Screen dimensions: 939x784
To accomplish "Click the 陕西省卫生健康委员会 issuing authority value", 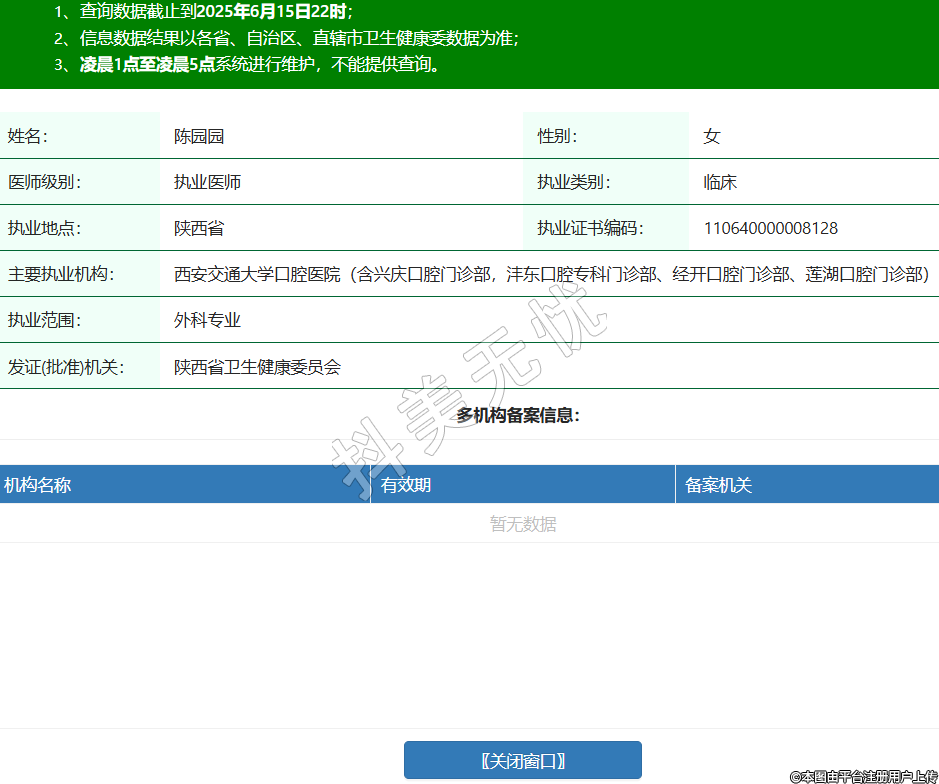I will (x=257, y=367).
